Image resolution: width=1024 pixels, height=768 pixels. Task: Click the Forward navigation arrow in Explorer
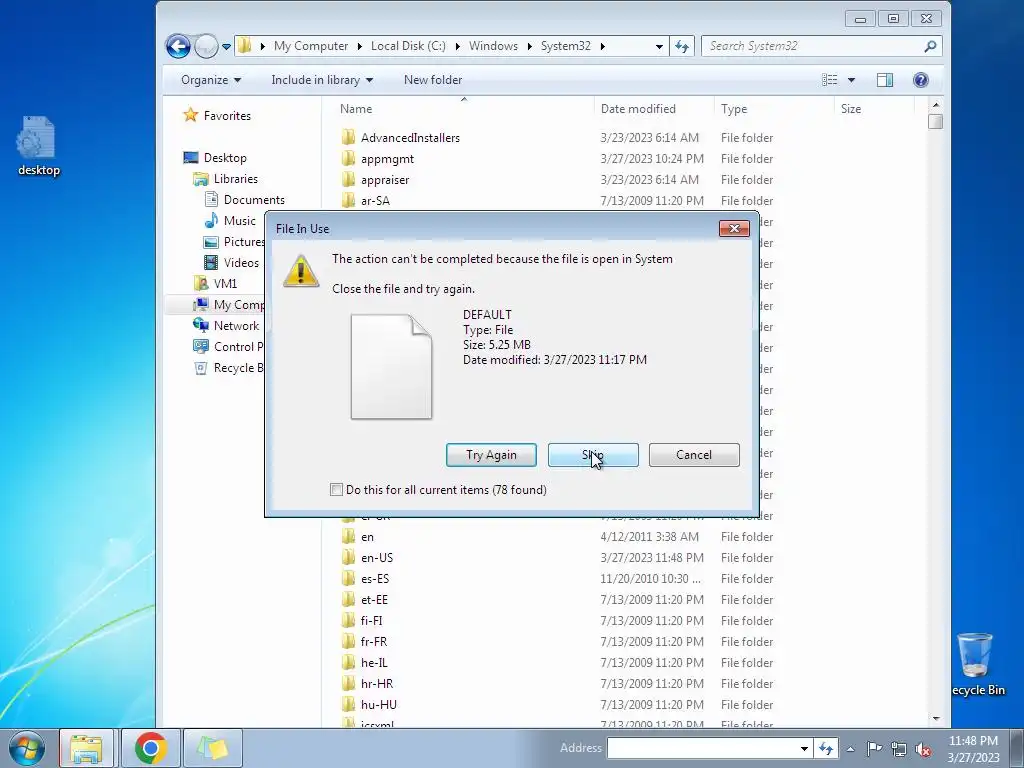click(x=206, y=46)
